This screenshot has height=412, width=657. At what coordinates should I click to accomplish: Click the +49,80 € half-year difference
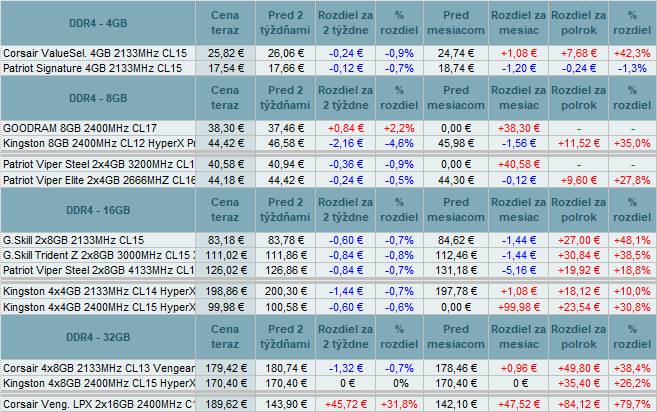click(579, 368)
